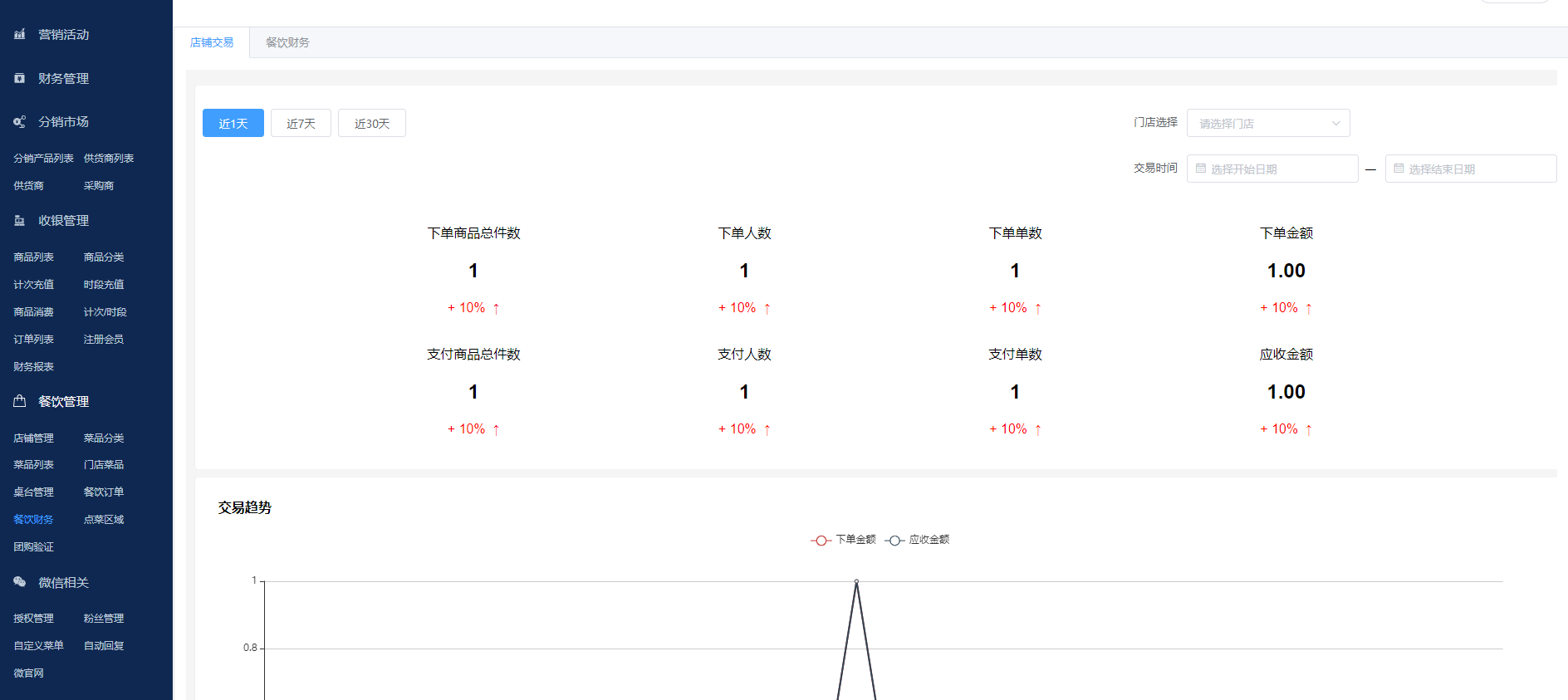
Task: Open the 请选择门店 store dropdown
Action: pyautogui.click(x=1258, y=123)
